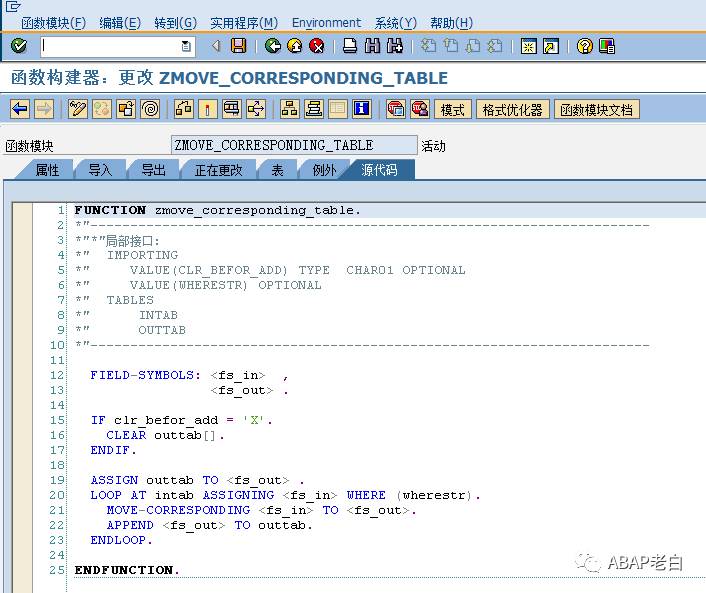
Task: Click the Last Page icon
Action: click(x=495, y=46)
